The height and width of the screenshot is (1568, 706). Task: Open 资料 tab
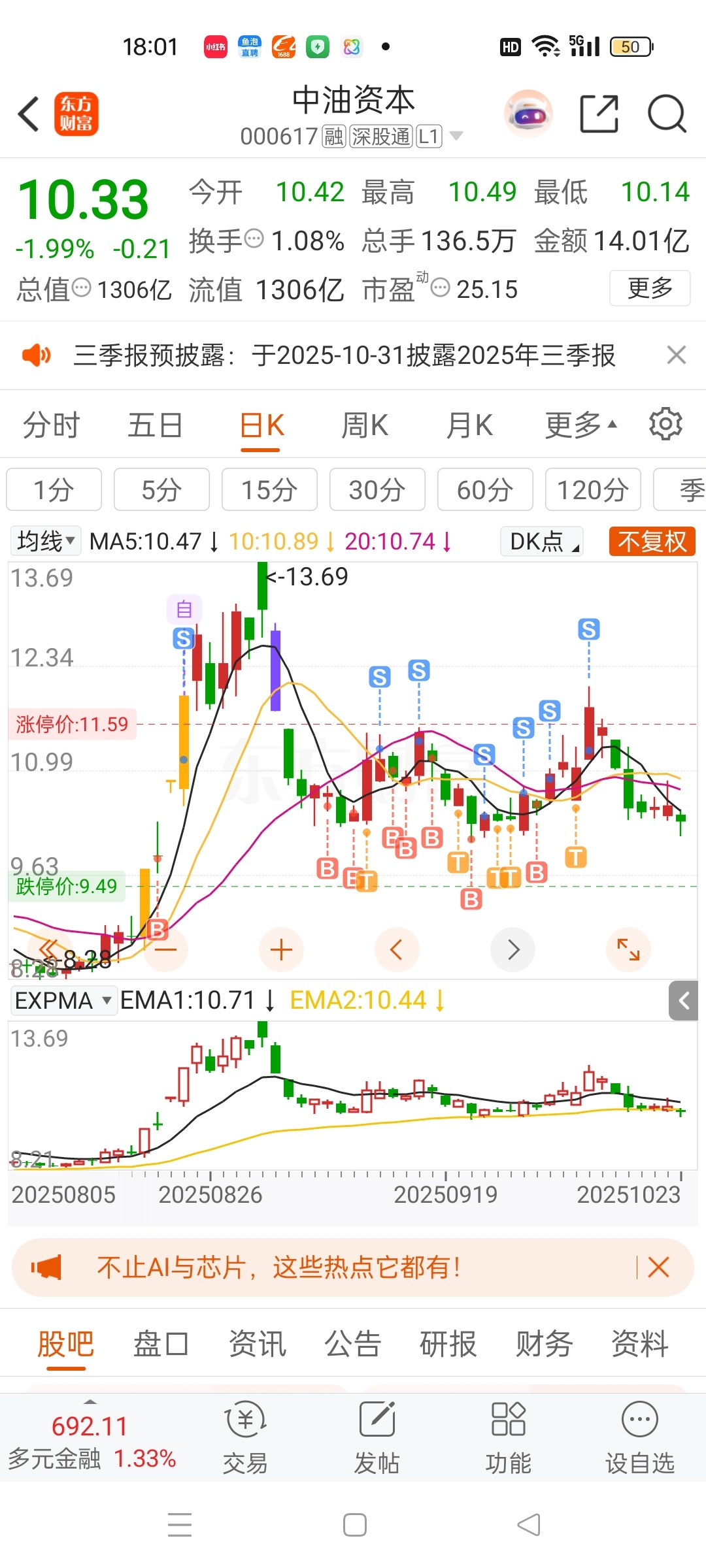tap(639, 1345)
